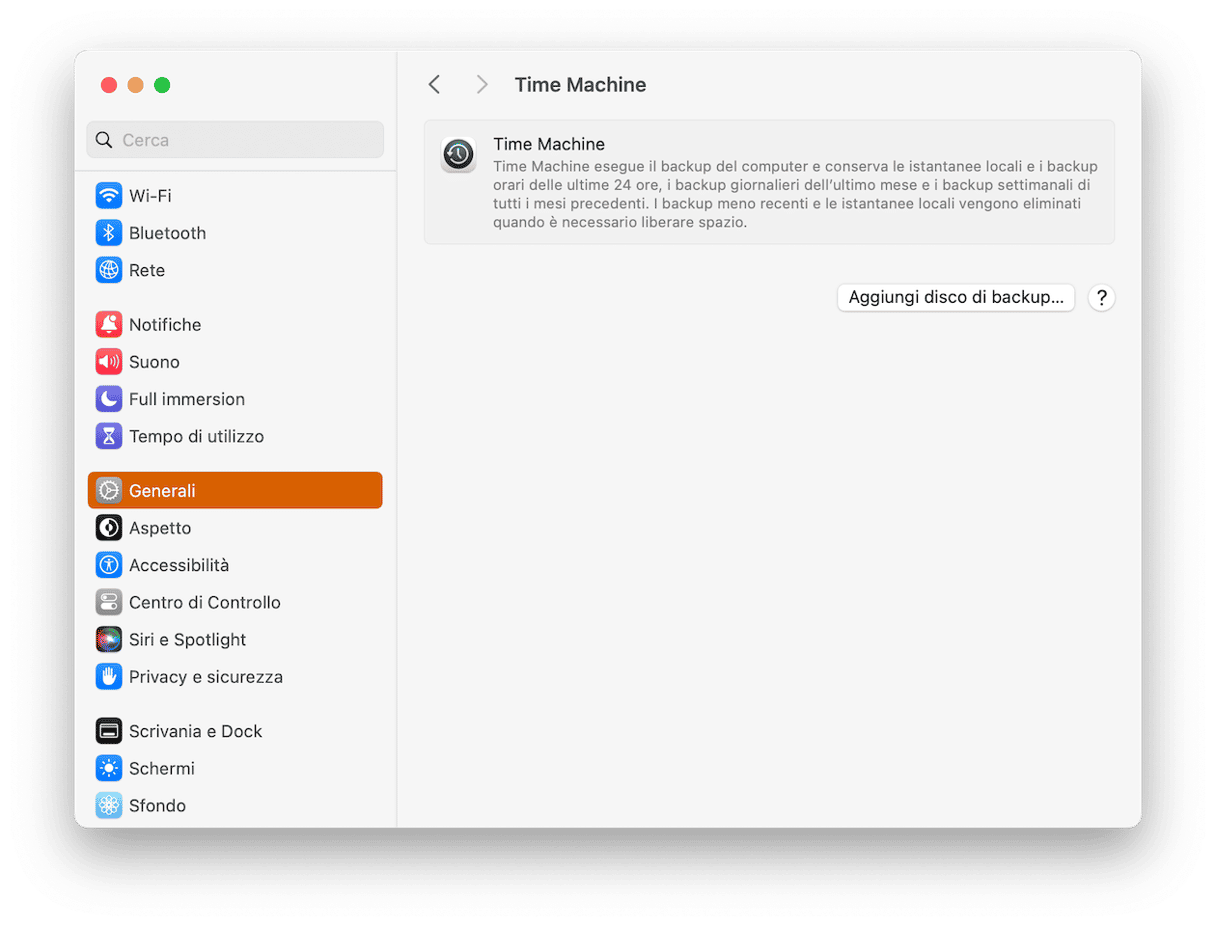Click the Suono speaker icon
Screen dimensions: 1216x926
109,362
